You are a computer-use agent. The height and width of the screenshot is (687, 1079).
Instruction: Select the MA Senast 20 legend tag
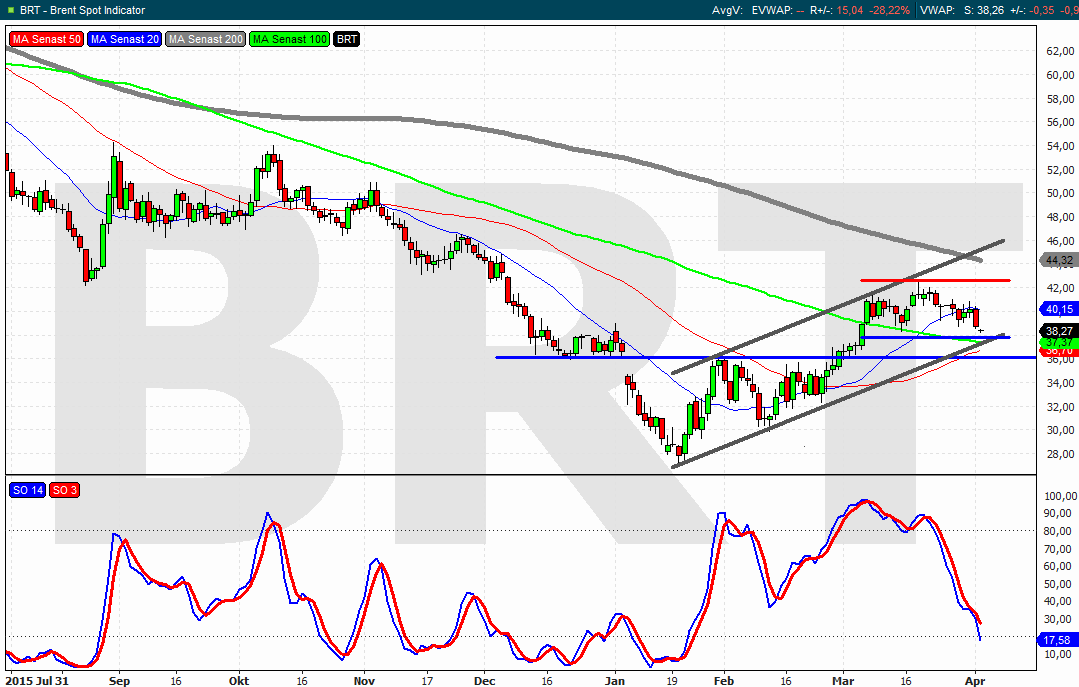tap(125, 39)
